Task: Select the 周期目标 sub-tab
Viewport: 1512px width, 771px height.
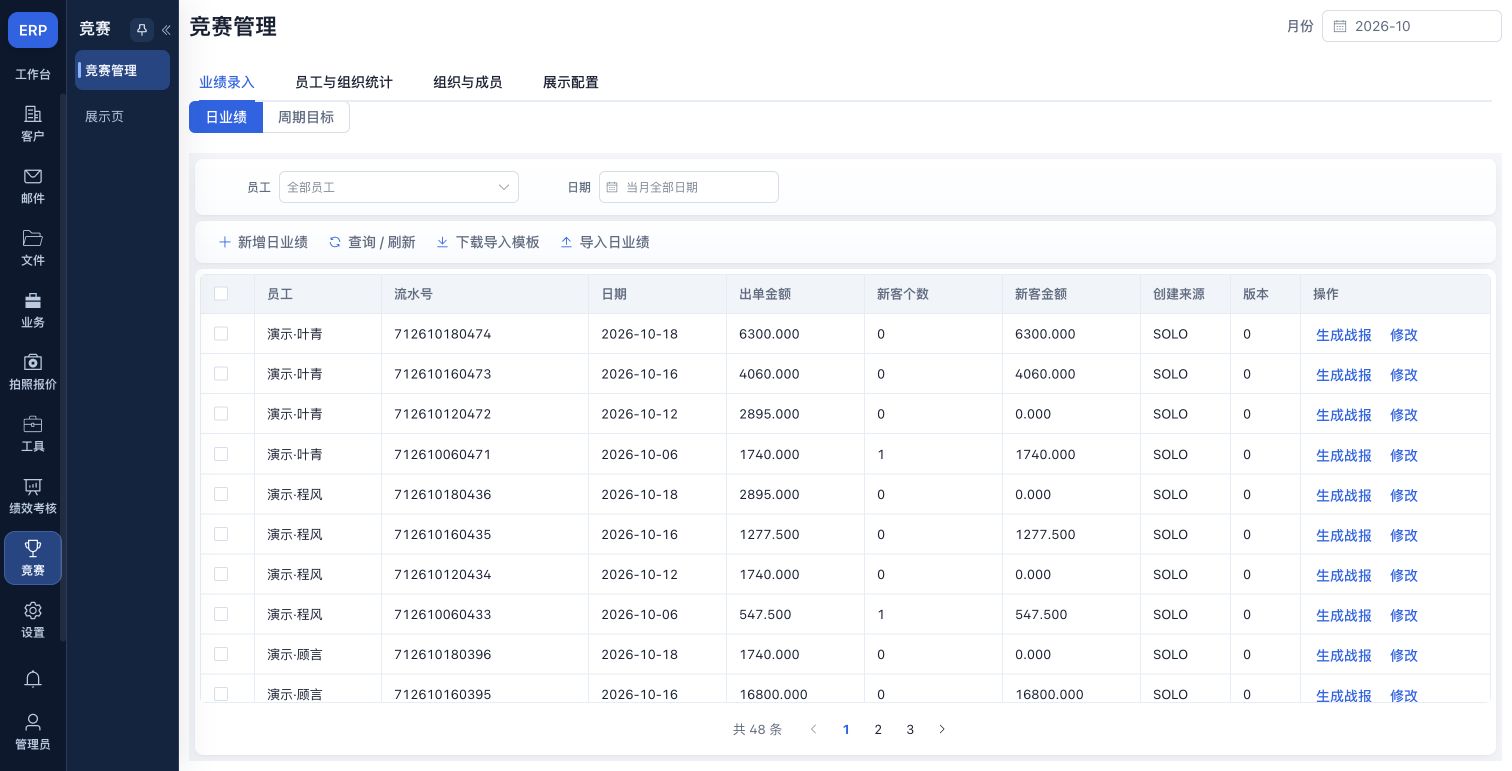Action: [x=306, y=117]
